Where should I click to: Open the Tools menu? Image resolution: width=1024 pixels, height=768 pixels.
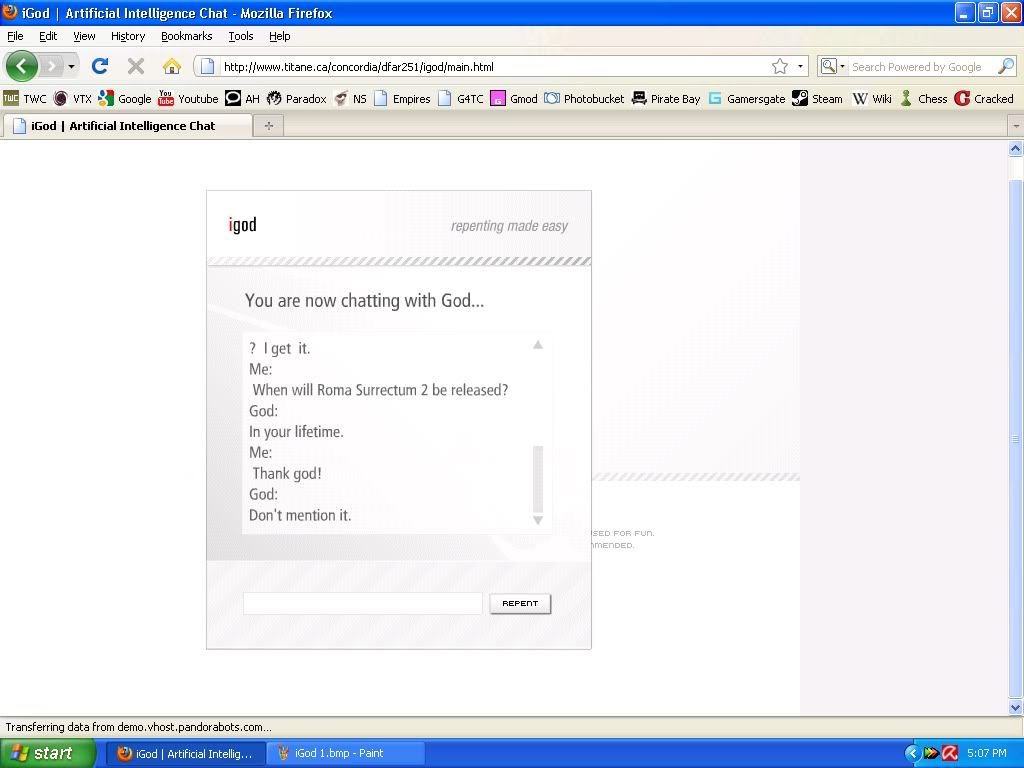241,36
